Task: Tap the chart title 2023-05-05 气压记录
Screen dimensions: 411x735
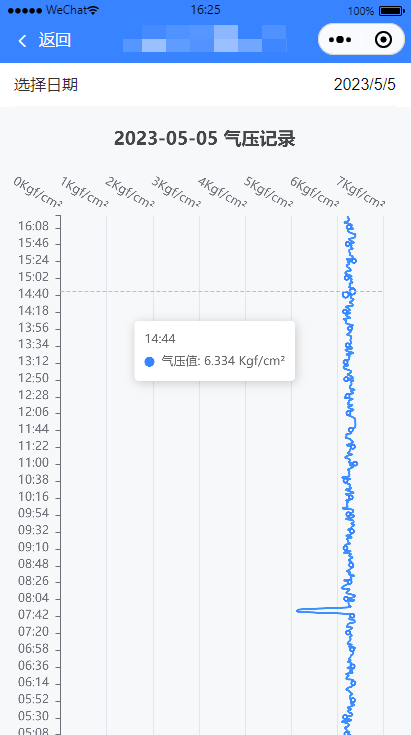Action: [205, 139]
